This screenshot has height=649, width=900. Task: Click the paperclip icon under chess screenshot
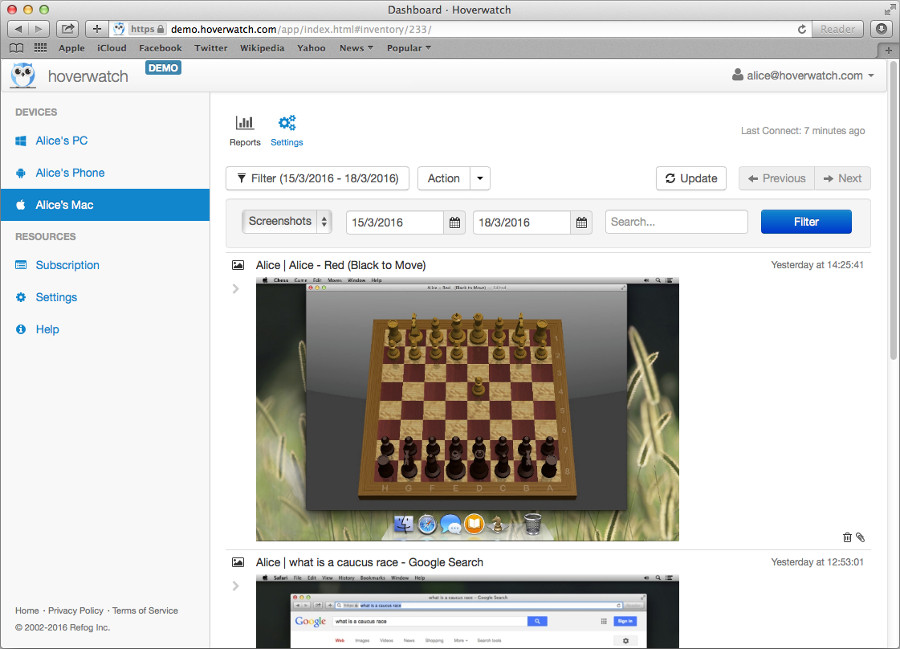coord(860,537)
